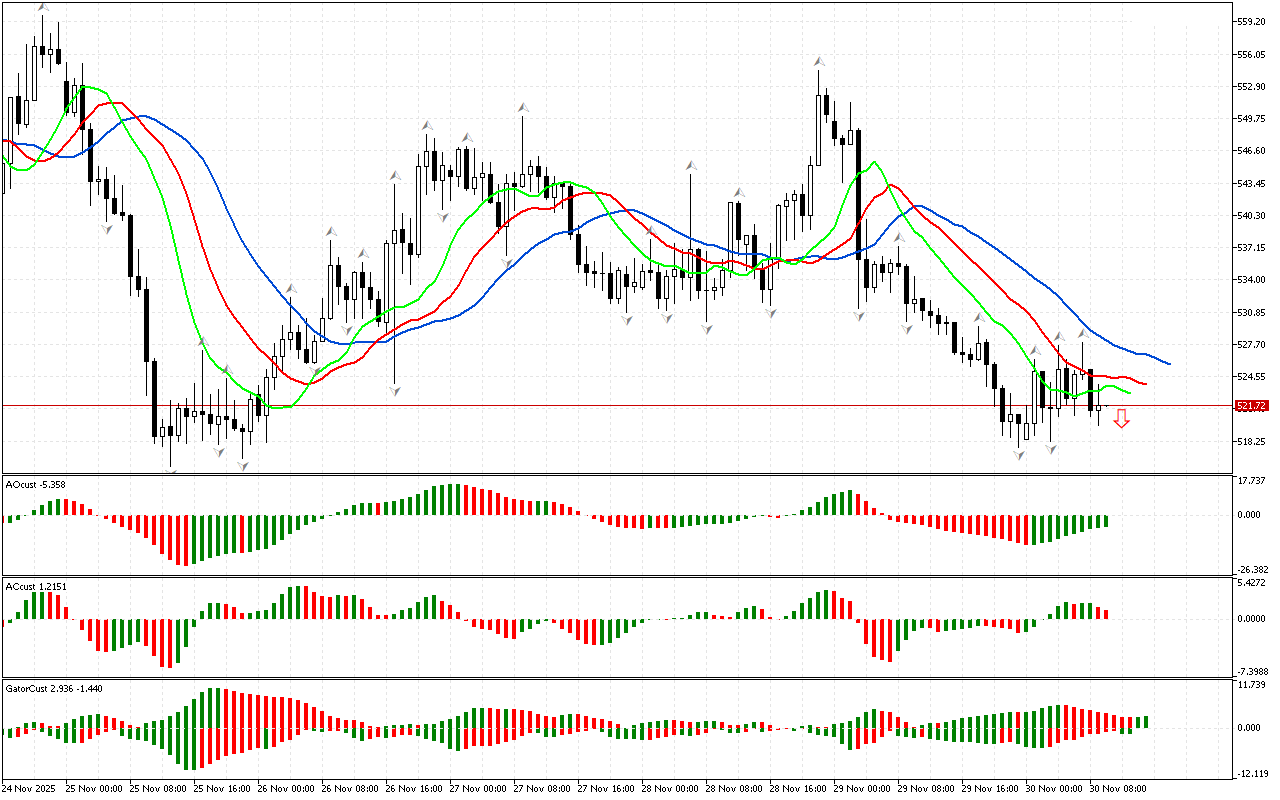Click the red down arrow sell signal

tap(1122, 419)
